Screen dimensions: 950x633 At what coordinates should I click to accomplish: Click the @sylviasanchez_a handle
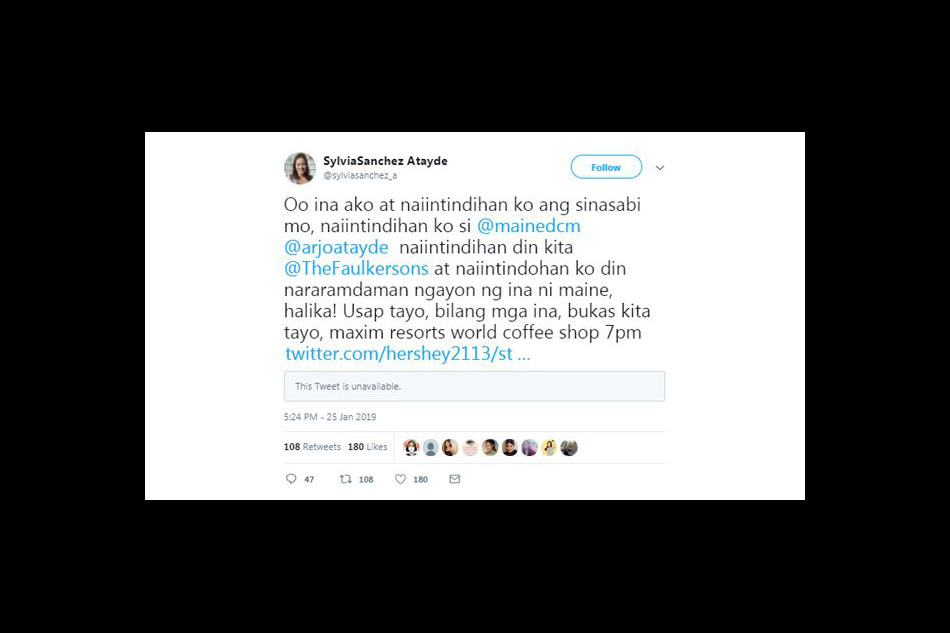click(x=360, y=176)
